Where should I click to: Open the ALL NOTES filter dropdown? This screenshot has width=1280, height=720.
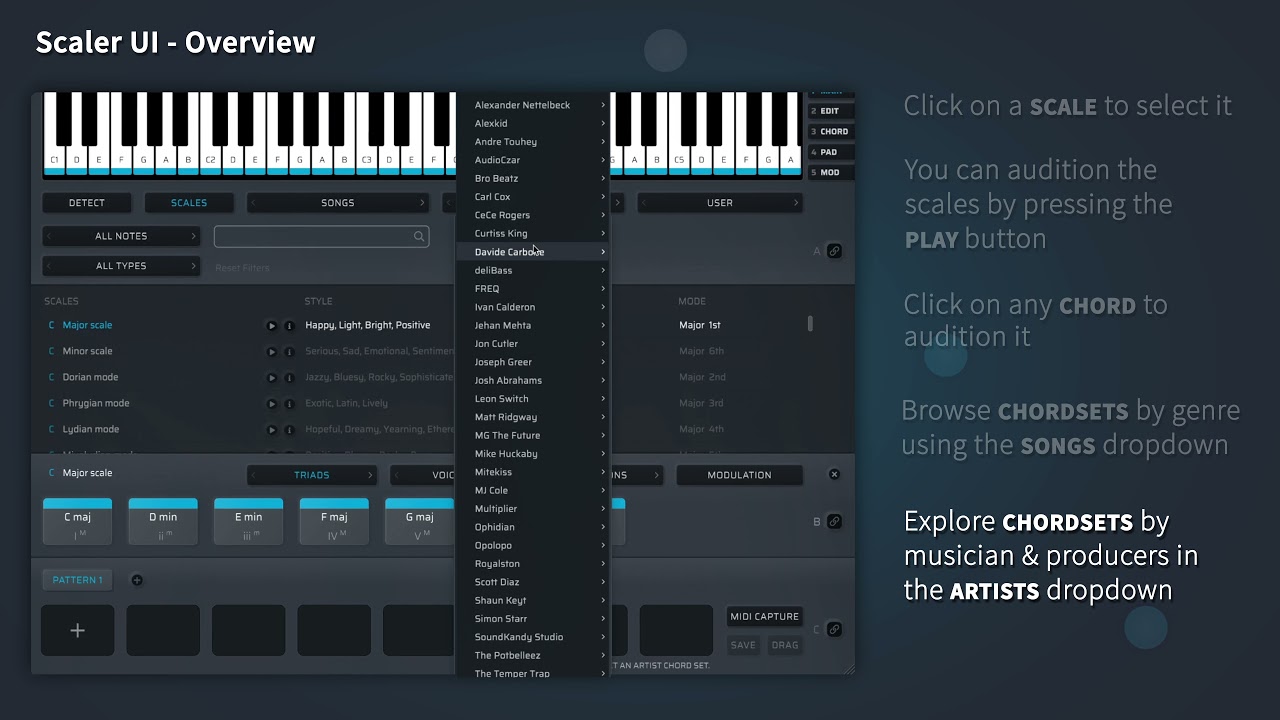click(x=121, y=236)
